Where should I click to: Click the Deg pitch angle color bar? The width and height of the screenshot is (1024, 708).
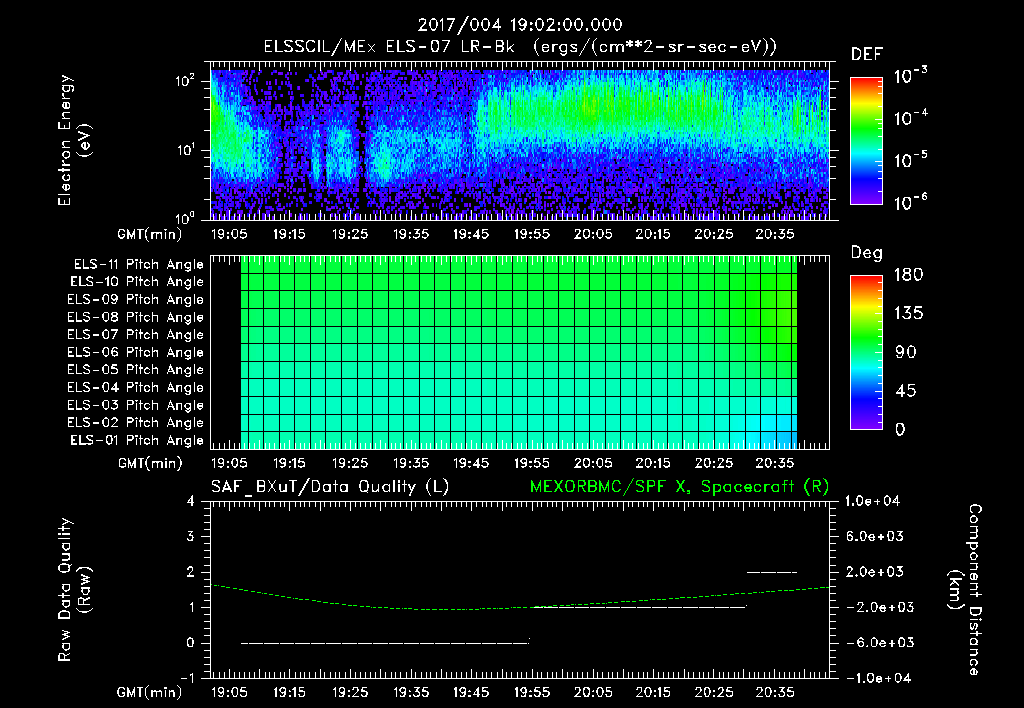[867, 352]
